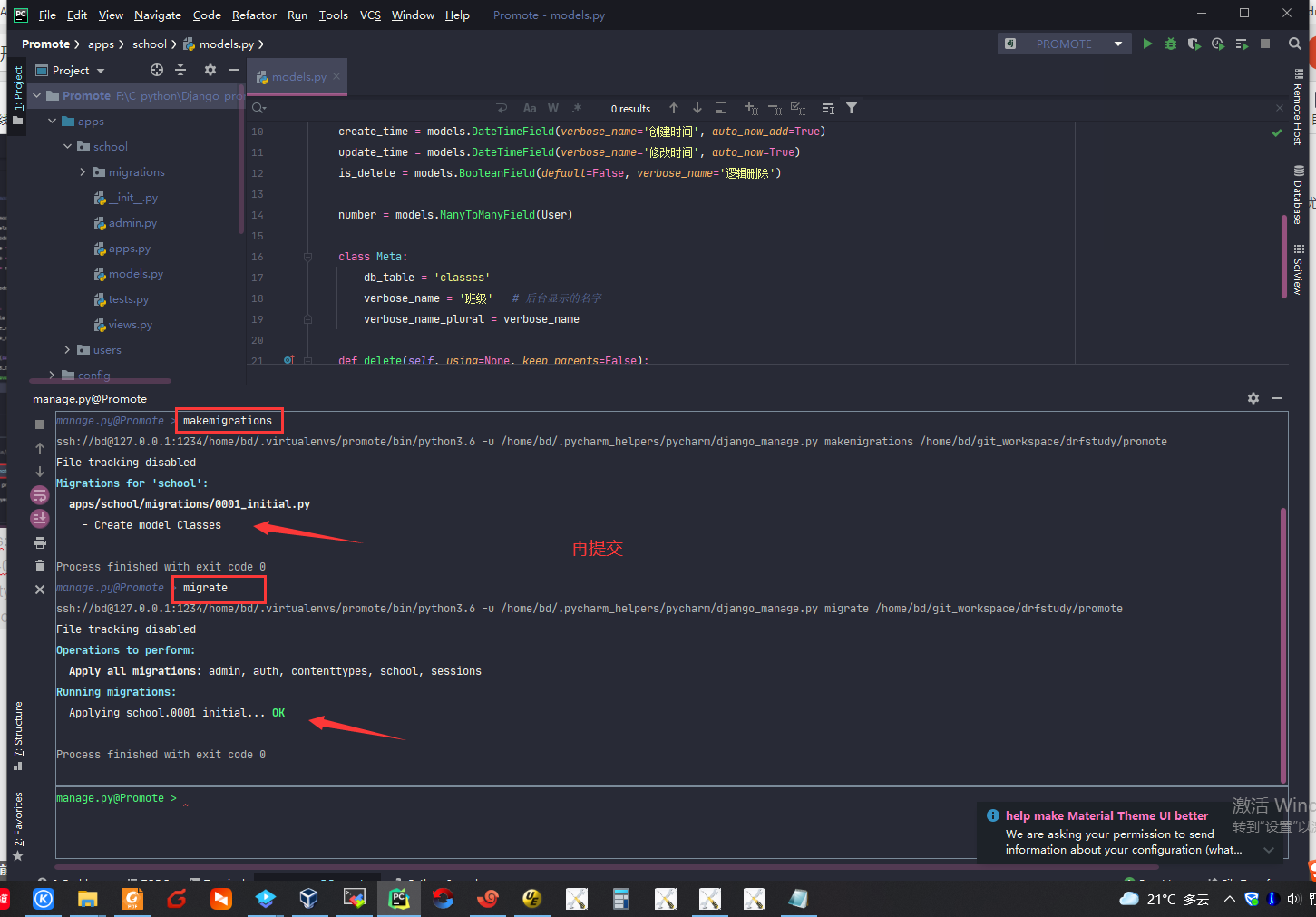
Task: Close the models.py editor tab
Action: [336, 77]
